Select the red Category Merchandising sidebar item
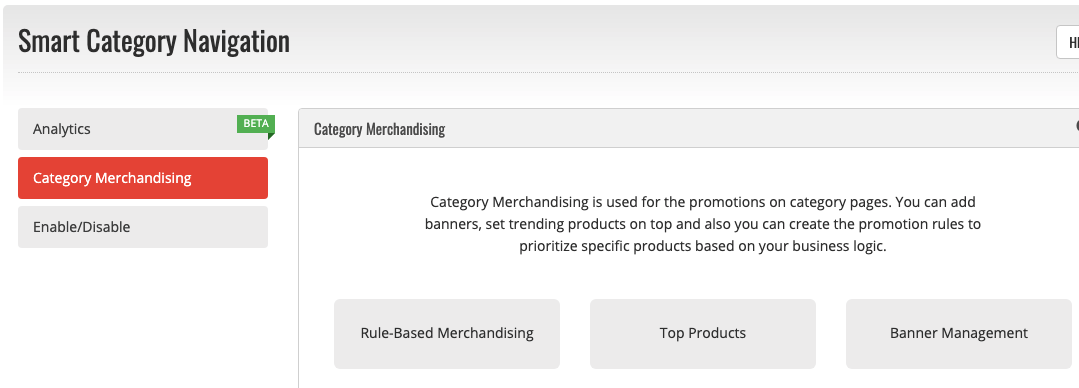Screen dimensions: 1079x388 [143, 177]
